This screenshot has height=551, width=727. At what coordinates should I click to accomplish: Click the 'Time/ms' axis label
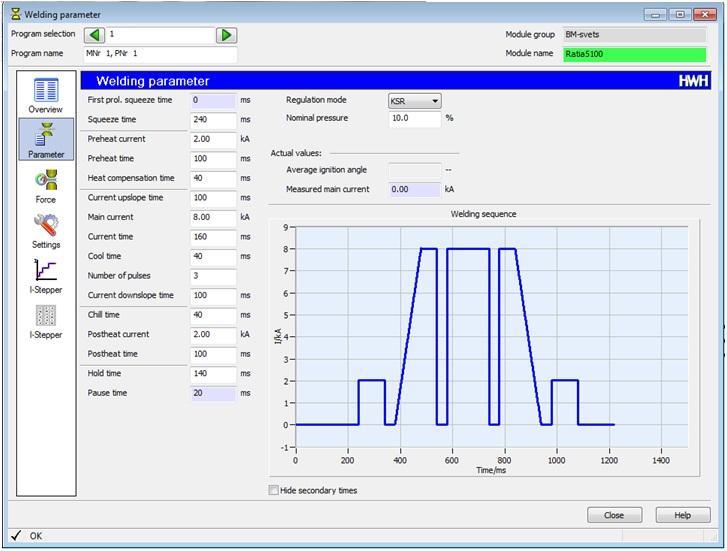click(491, 470)
